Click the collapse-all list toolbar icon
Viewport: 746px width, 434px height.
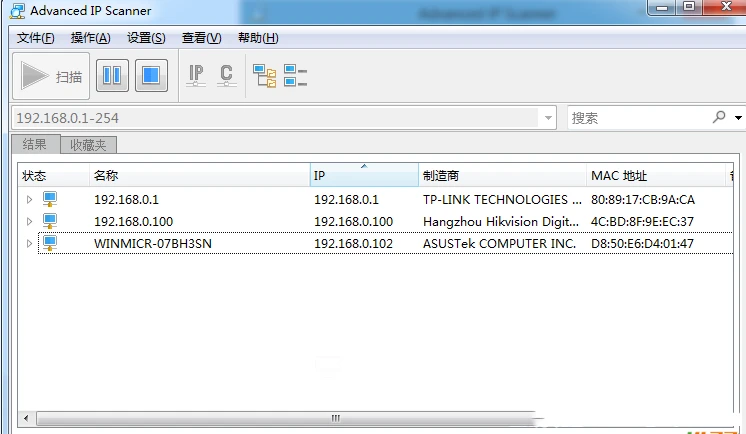click(x=295, y=76)
